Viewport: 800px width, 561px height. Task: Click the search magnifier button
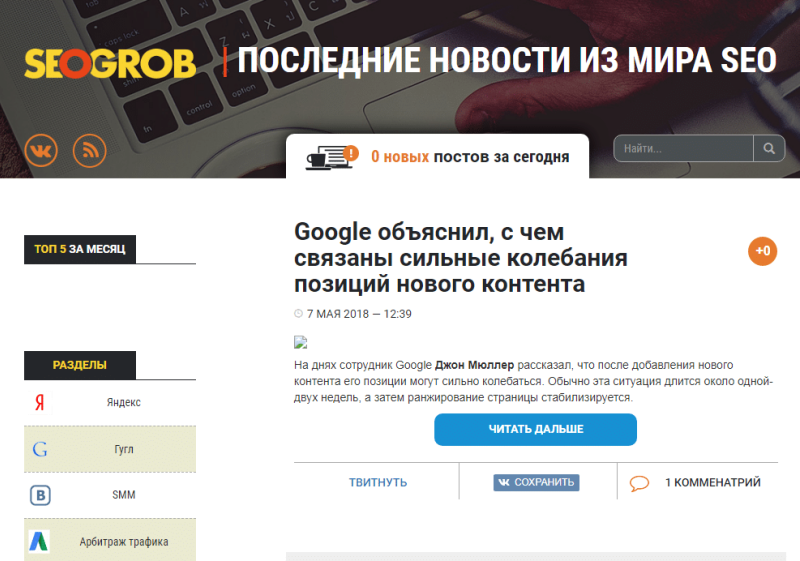click(x=769, y=148)
